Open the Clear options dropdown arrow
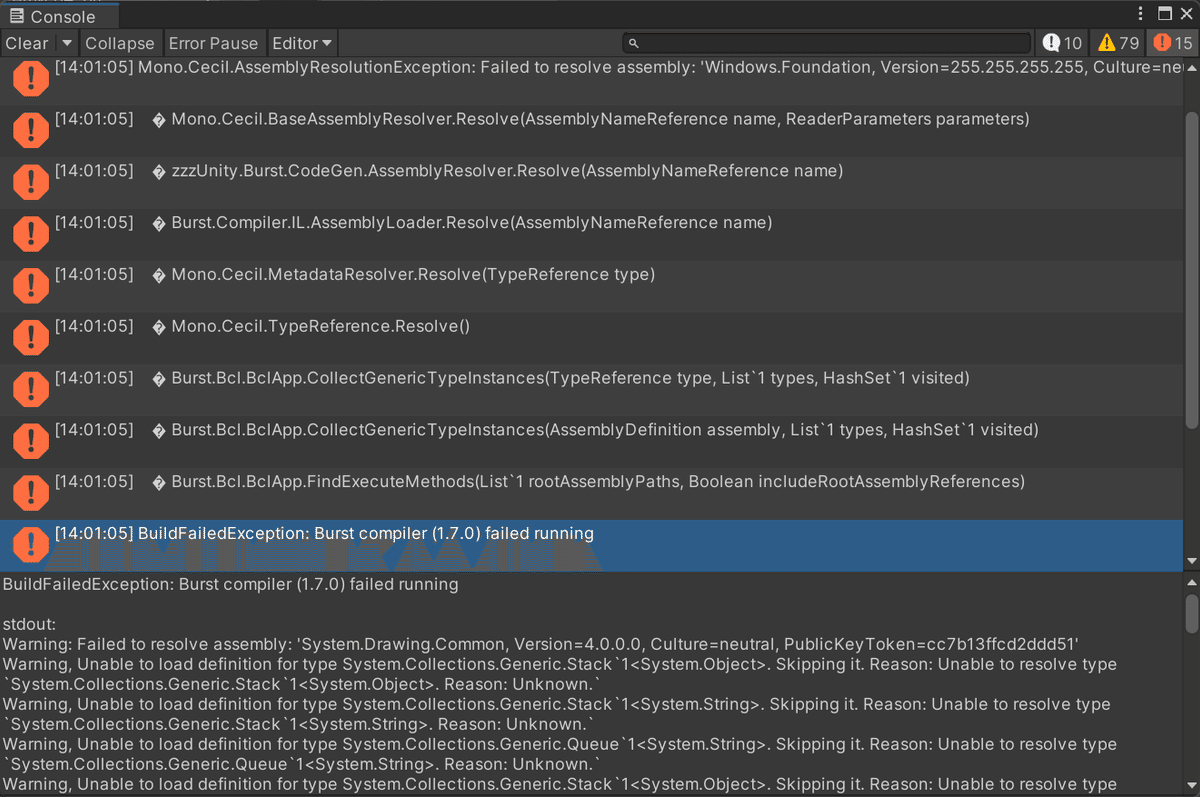 66,43
